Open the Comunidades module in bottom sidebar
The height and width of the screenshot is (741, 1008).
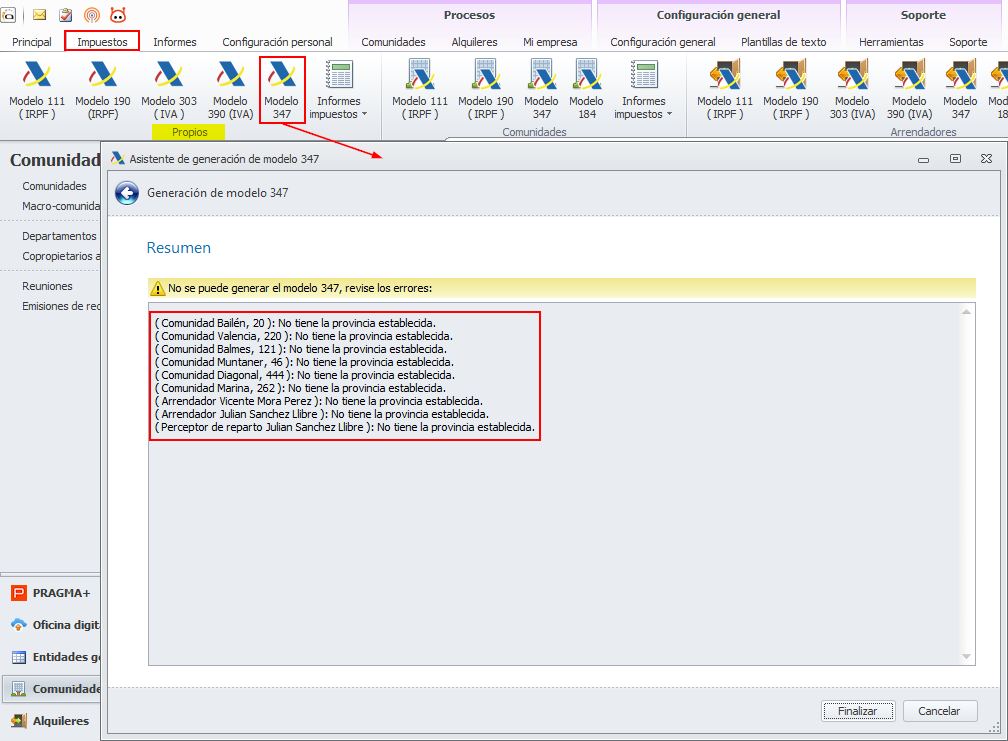pos(51,689)
